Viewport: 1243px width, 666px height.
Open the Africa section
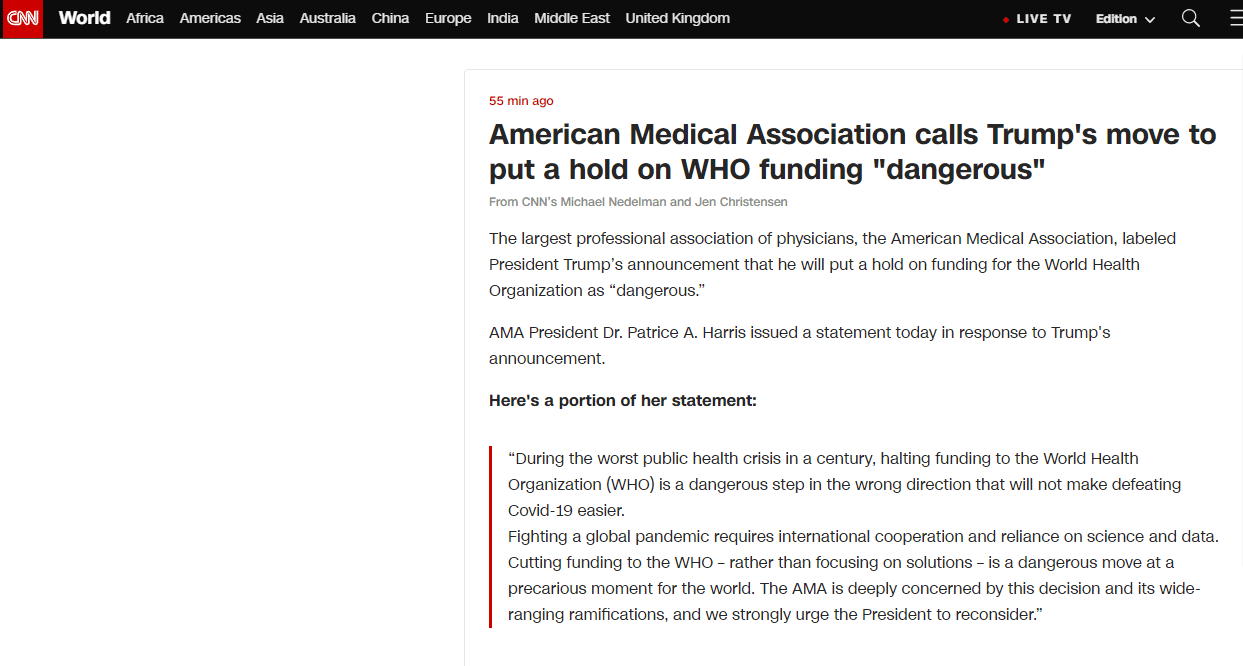pos(145,18)
